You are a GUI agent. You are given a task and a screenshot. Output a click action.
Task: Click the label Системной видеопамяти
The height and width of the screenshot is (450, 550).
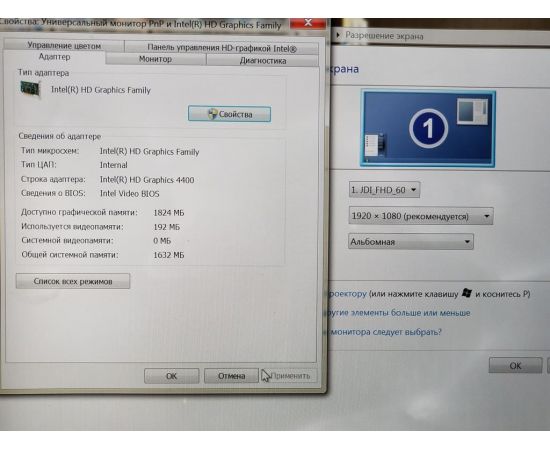67,241
